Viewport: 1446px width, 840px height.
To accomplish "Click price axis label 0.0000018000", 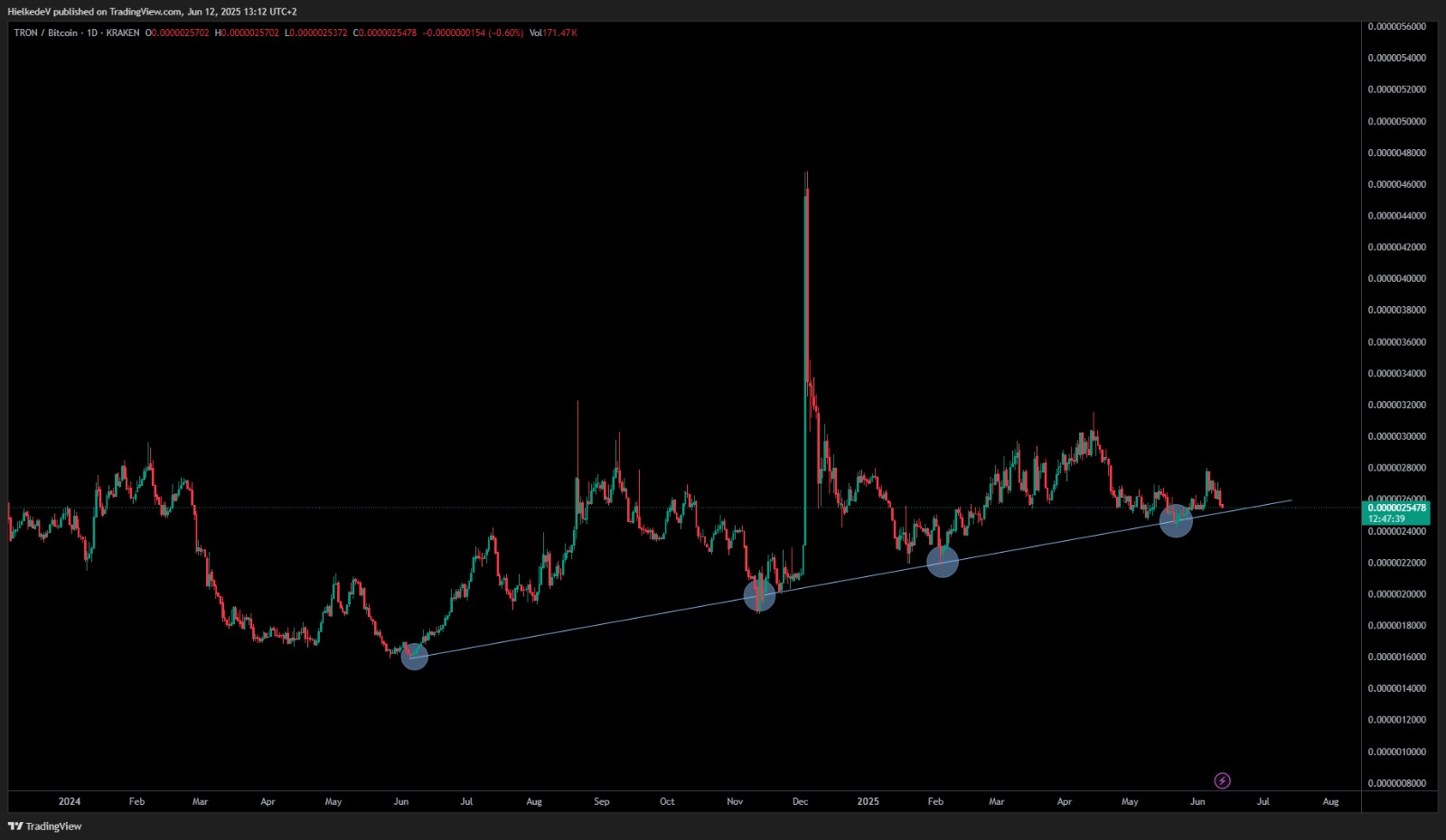I will coord(1396,625).
